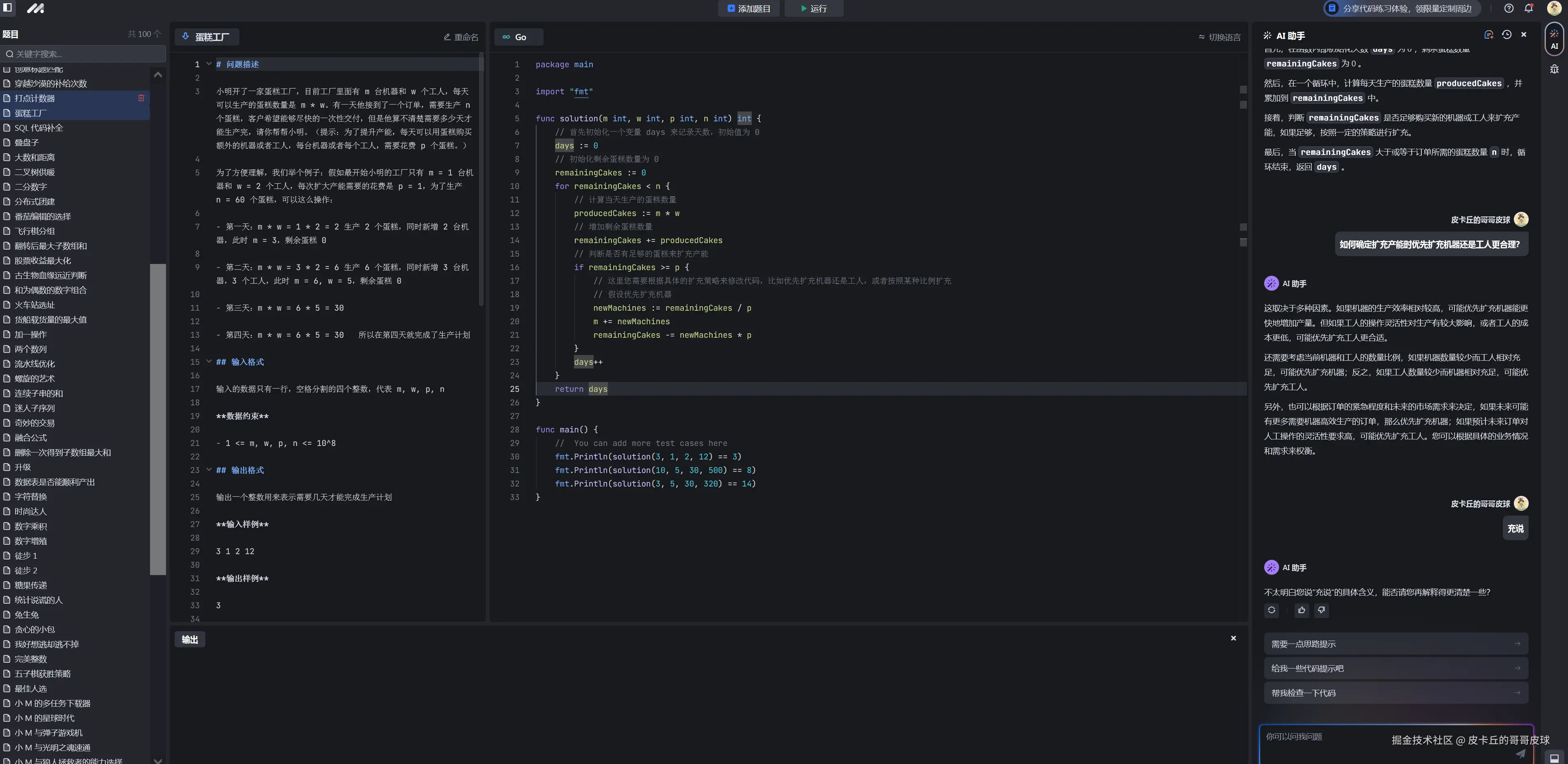Collapse the 输入格式 section fold arrow

[x=209, y=362]
